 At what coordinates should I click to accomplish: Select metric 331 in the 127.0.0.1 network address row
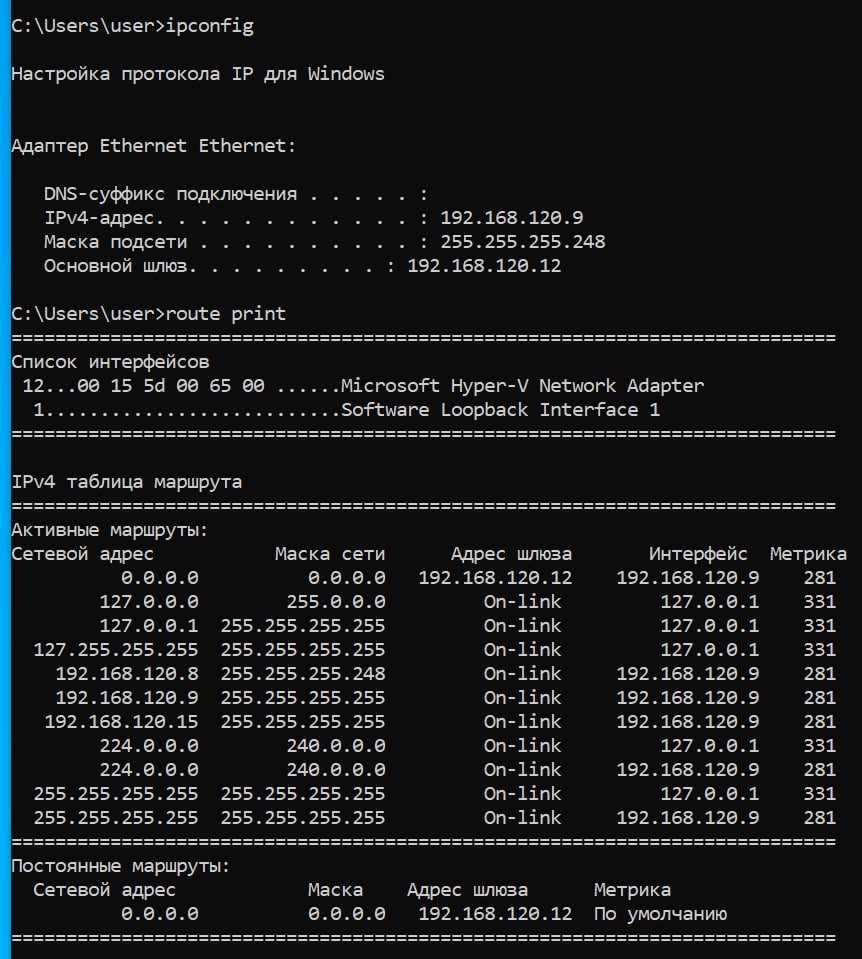819,626
